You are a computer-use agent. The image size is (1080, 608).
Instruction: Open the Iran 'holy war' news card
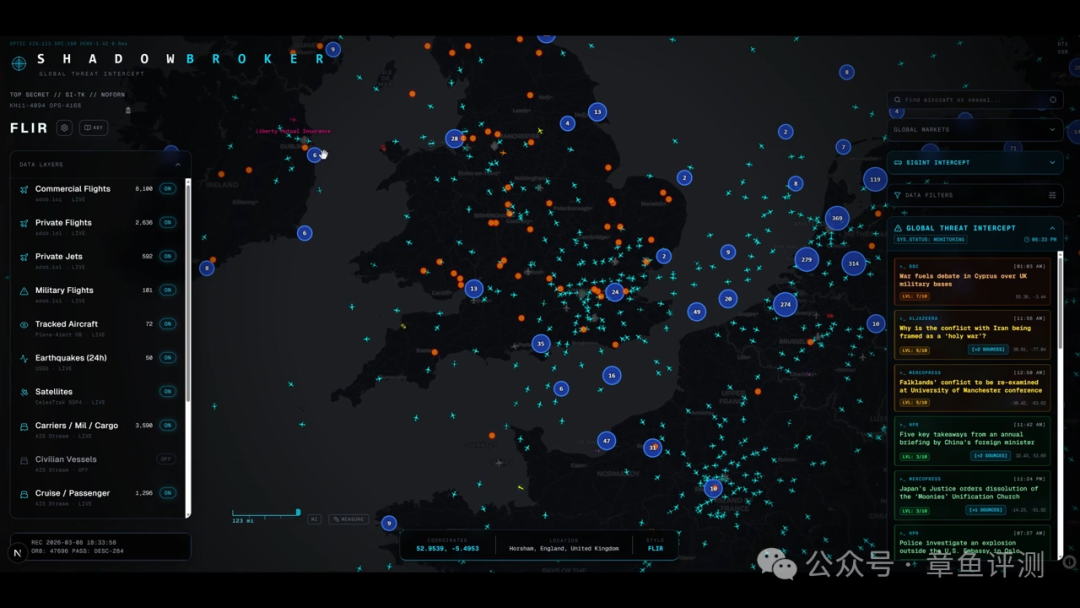click(972, 335)
